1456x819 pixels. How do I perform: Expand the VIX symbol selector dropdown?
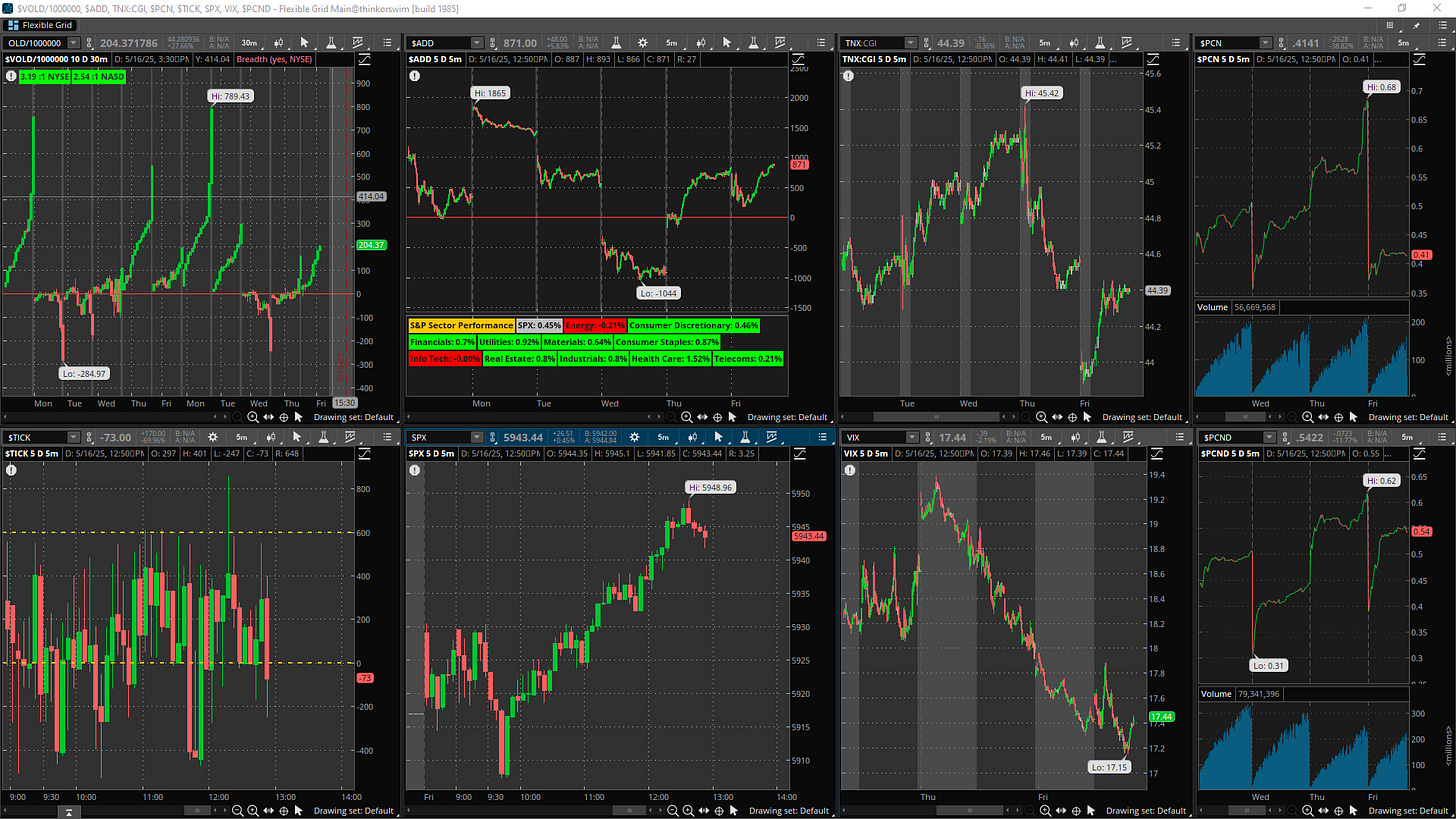point(913,437)
